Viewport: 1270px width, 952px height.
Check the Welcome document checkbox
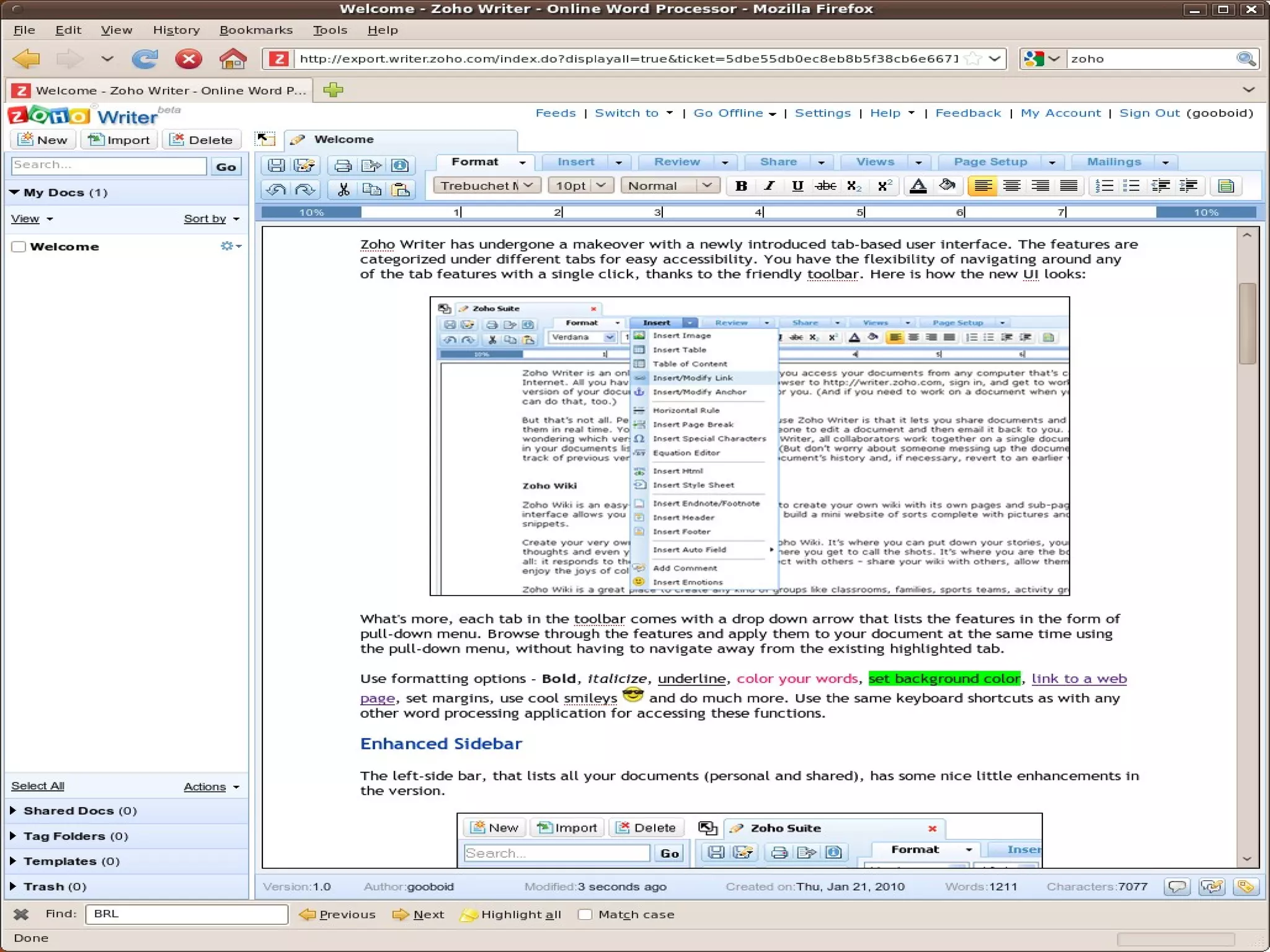pyautogui.click(x=19, y=247)
